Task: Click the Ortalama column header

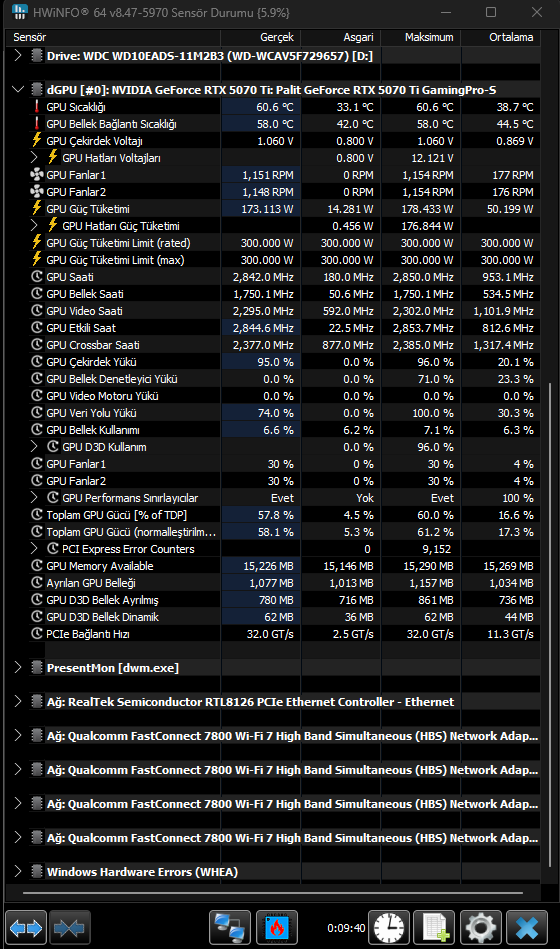Action: (x=501, y=37)
